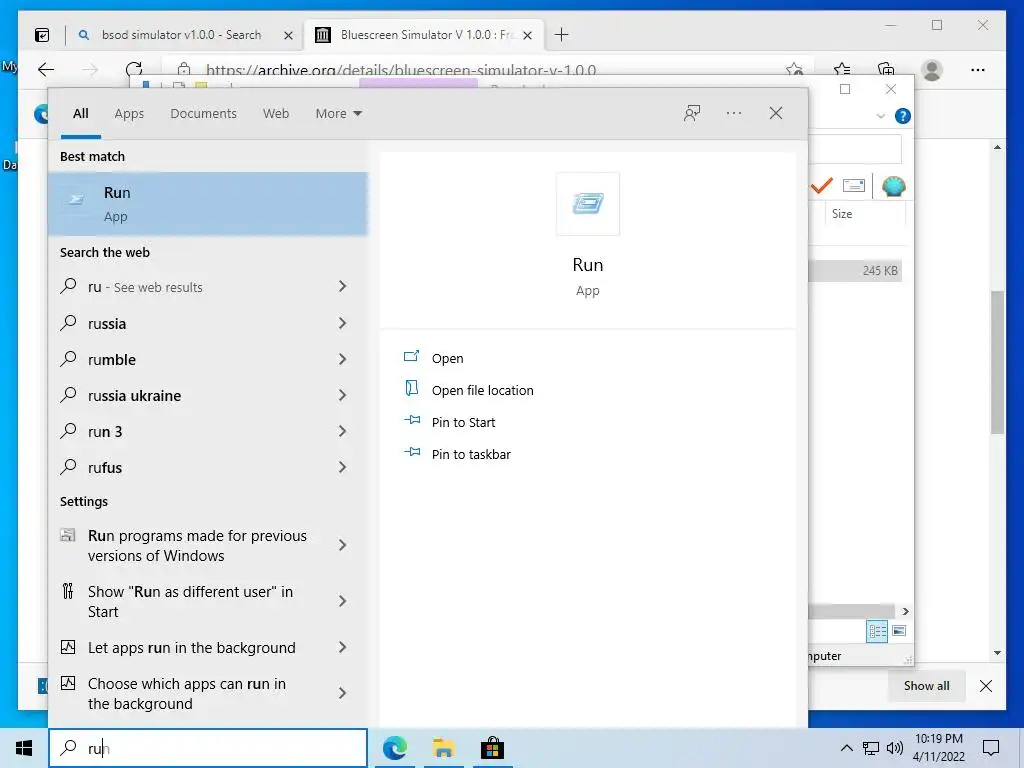This screenshot has width=1024, height=768.
Task: Select 'russia ukraine' web suggestion
Action: (134, 396)
